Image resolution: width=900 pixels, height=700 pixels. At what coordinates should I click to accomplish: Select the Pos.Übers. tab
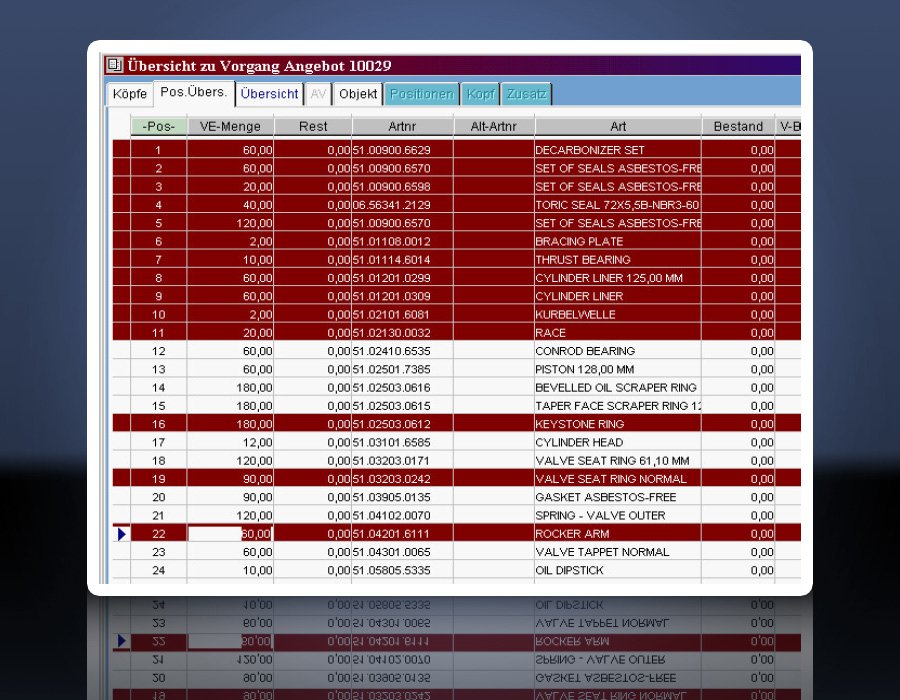[x=194, y=92]
